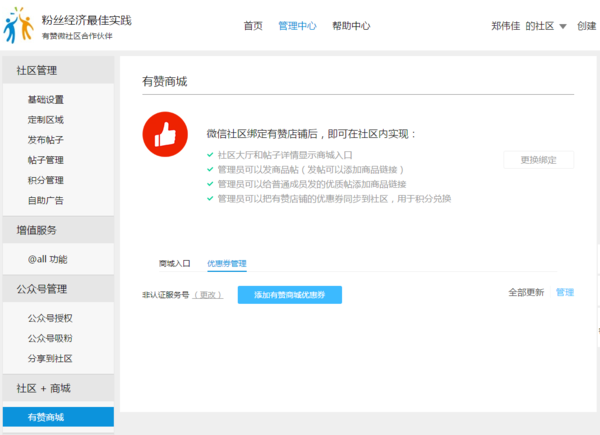Open 定制区域 in sidebar

pyautogui.click(x=46, y=120)
